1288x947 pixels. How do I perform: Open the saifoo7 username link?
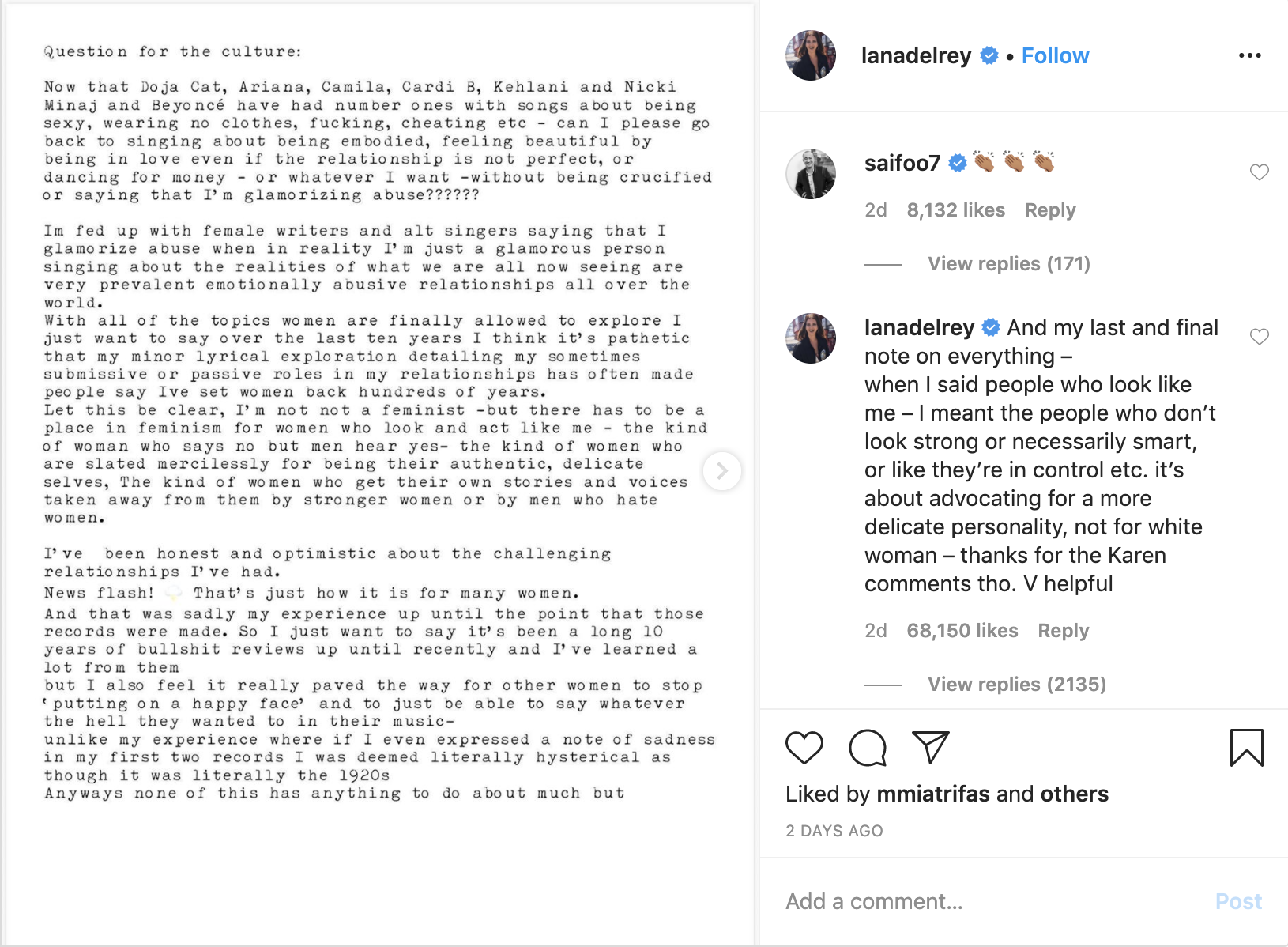pyautogui.click(x=902, y=163)
